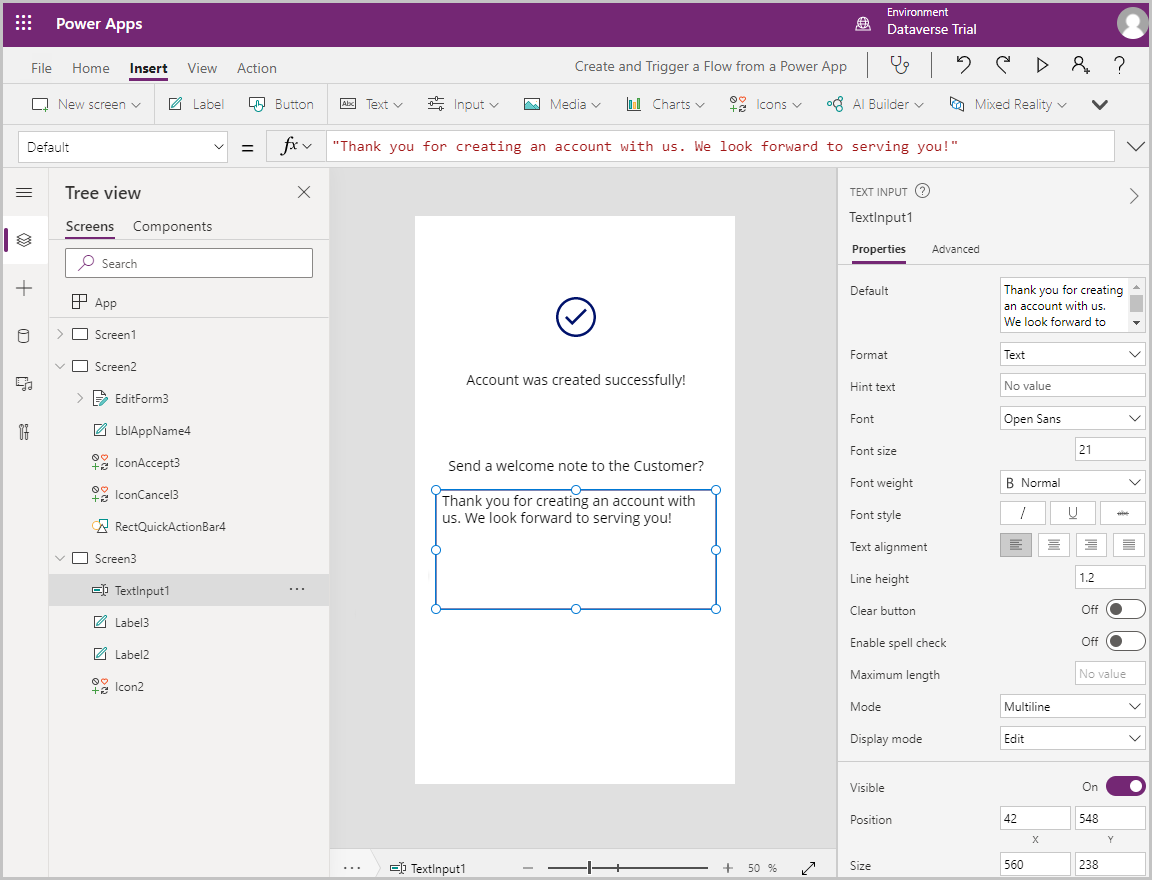Open the app launcher waffle icon

(24, 24)
